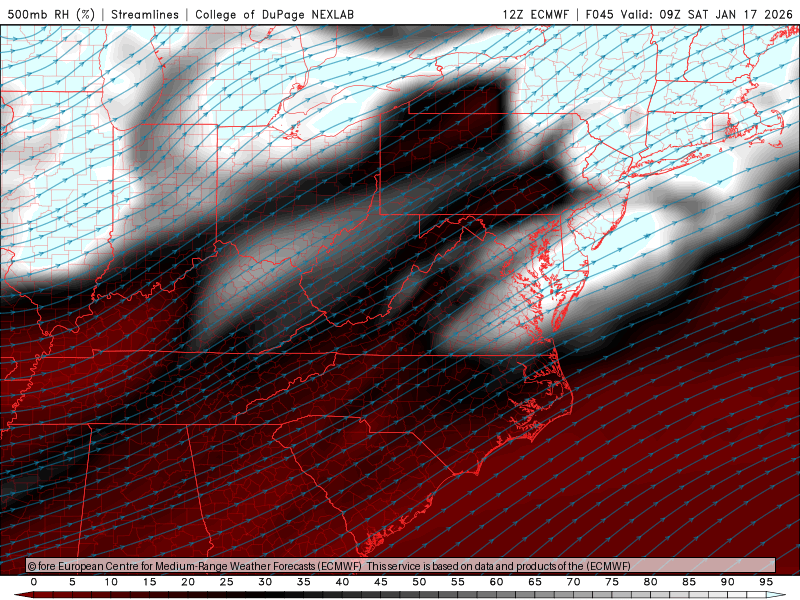Click the "40" value on the color scale

pyautogui.click(x=342, y=582)
